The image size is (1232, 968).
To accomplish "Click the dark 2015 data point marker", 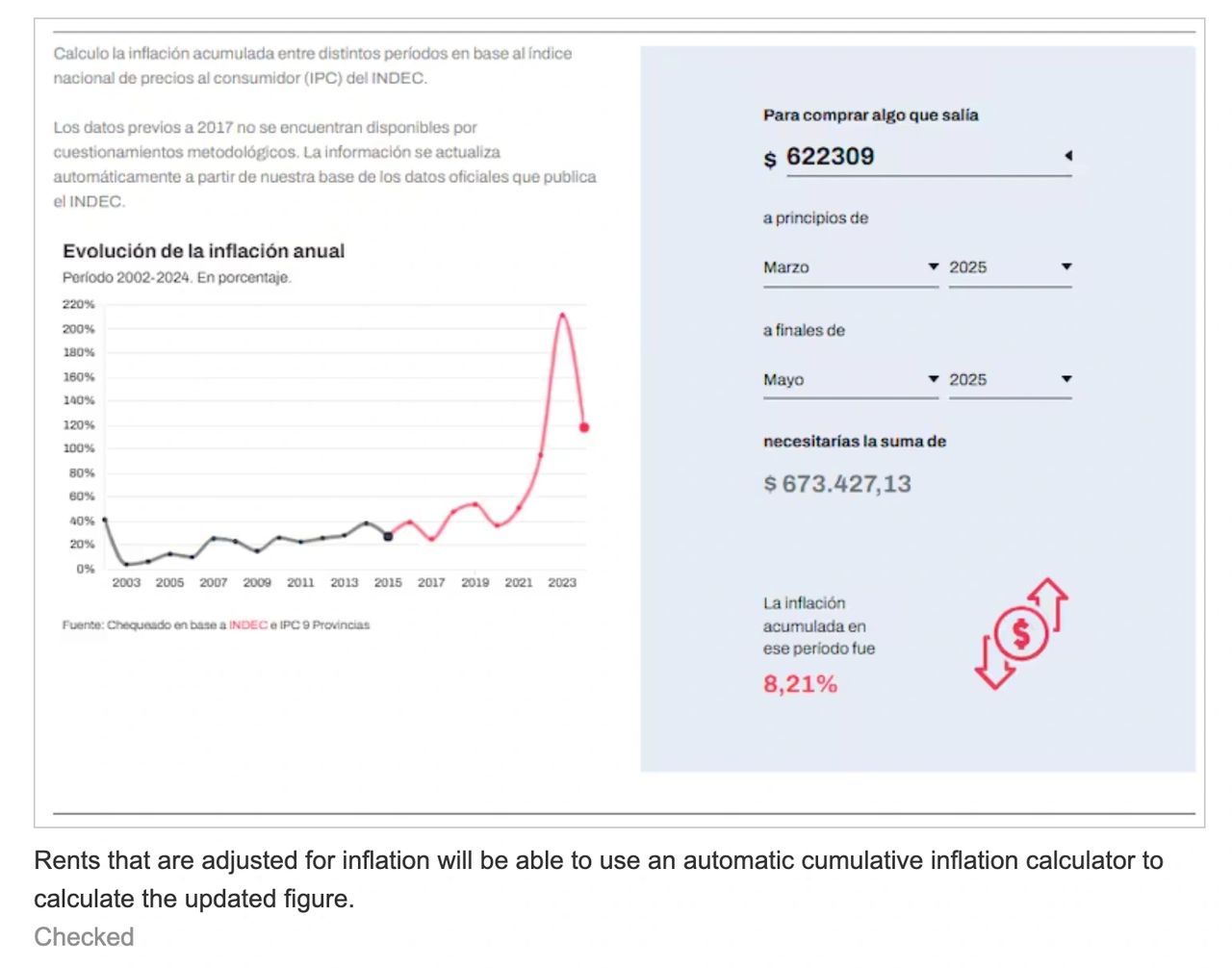I will click(x=388, y=536).
